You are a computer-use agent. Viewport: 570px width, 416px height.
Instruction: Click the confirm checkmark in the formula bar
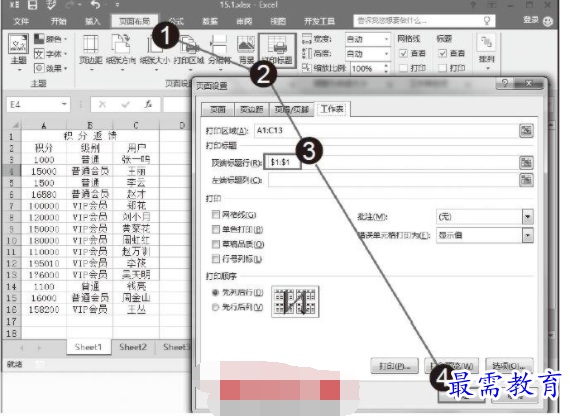point(126,105)
